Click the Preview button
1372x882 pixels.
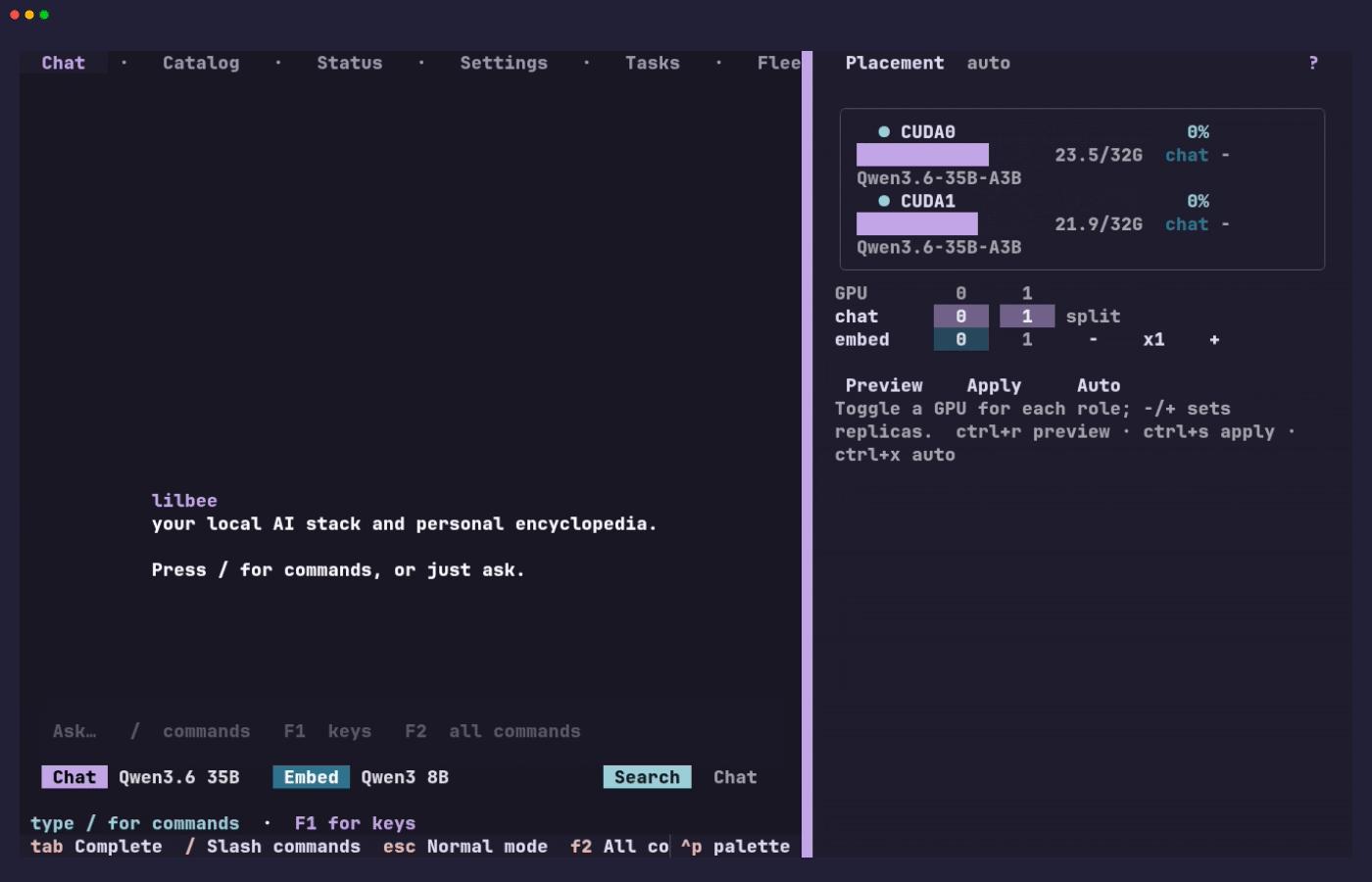[884, 385]
